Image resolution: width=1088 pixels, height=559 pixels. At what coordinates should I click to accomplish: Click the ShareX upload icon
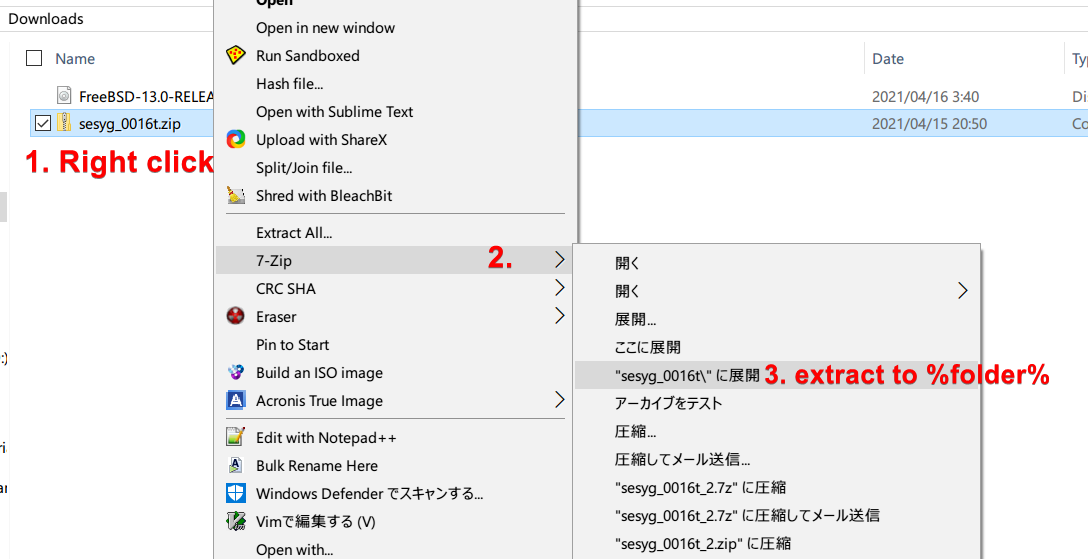point(236,140)
